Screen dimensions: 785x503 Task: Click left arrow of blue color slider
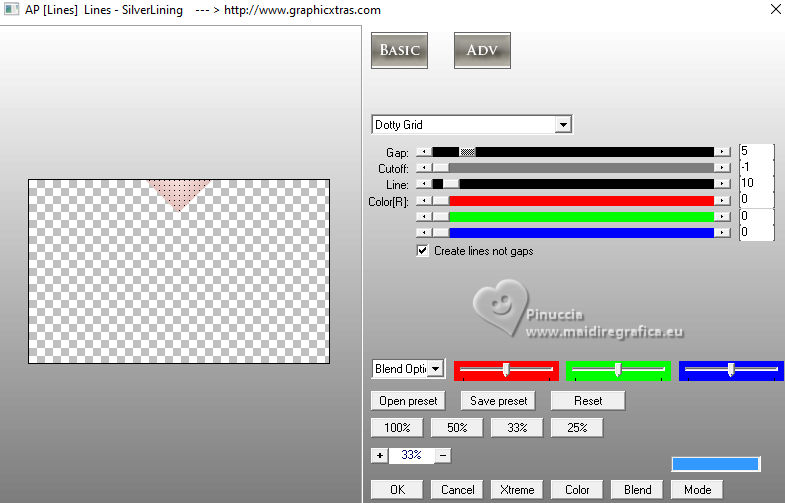coord(424,233)
